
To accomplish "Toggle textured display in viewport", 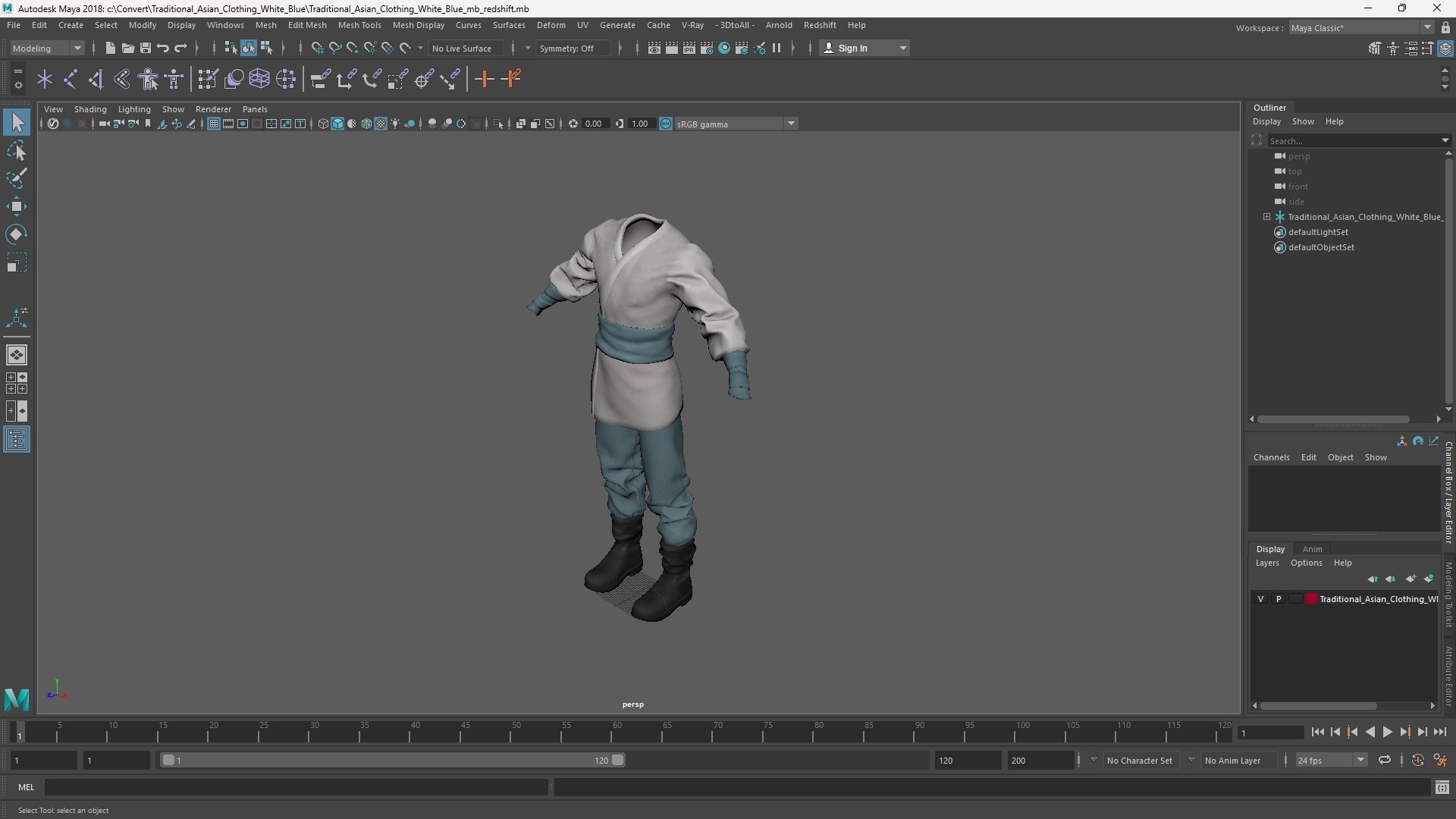I will click(381, 124).
